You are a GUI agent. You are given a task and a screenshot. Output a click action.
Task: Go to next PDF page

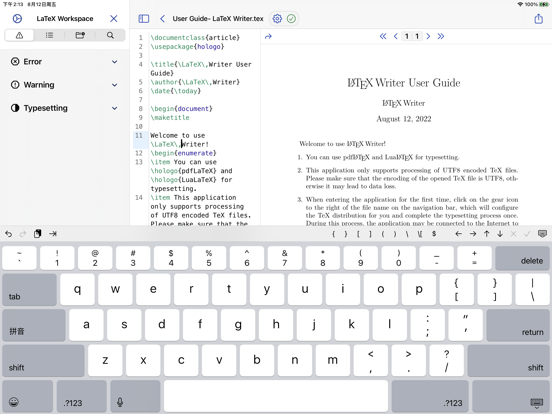click(x=428, y=36)
